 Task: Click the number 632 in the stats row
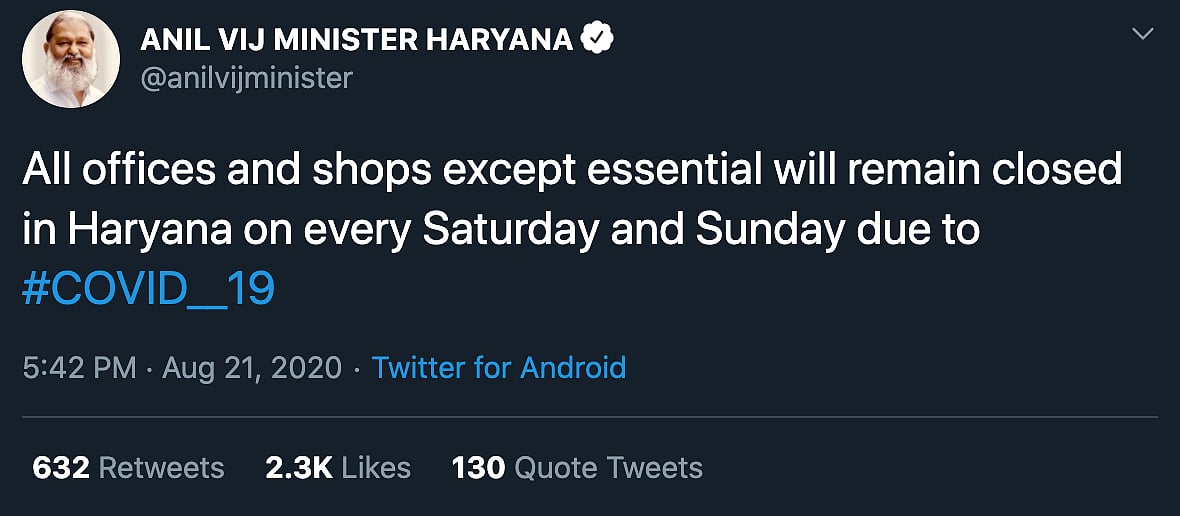click(61, 467)
